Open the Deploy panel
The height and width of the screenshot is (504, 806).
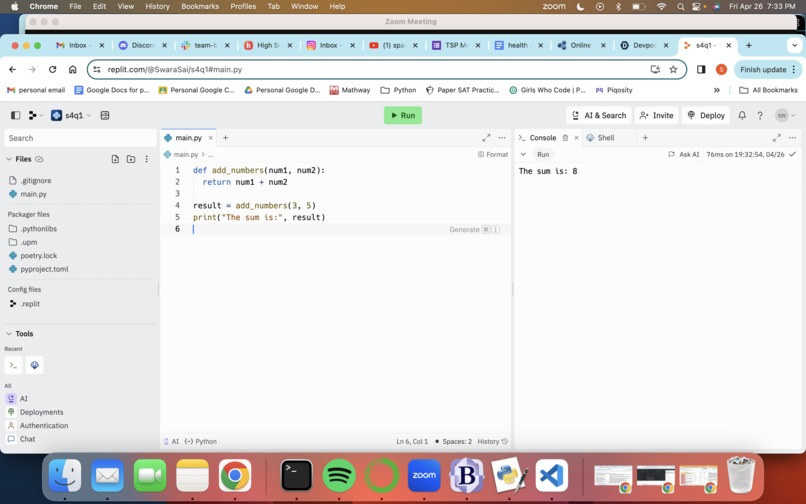(x=706, y=115)
